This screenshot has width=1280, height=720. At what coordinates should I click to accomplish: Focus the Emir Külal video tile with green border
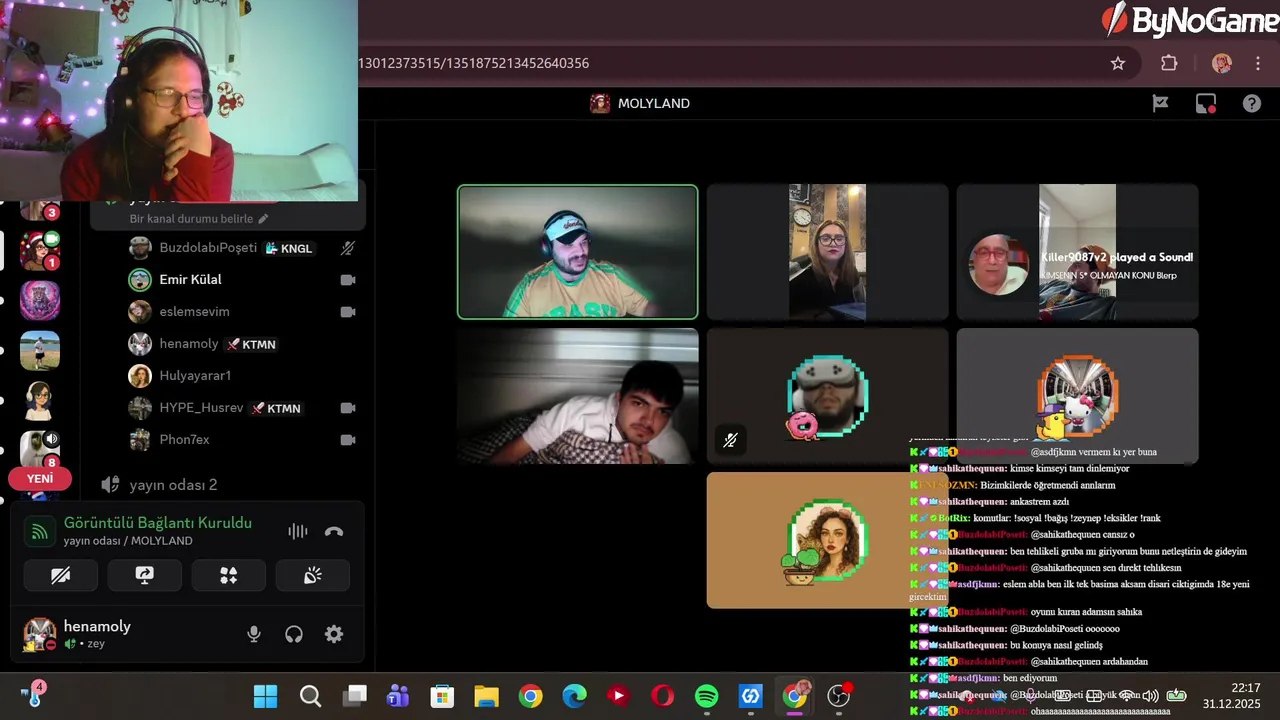pyautogui.click(x=578, y=252)
